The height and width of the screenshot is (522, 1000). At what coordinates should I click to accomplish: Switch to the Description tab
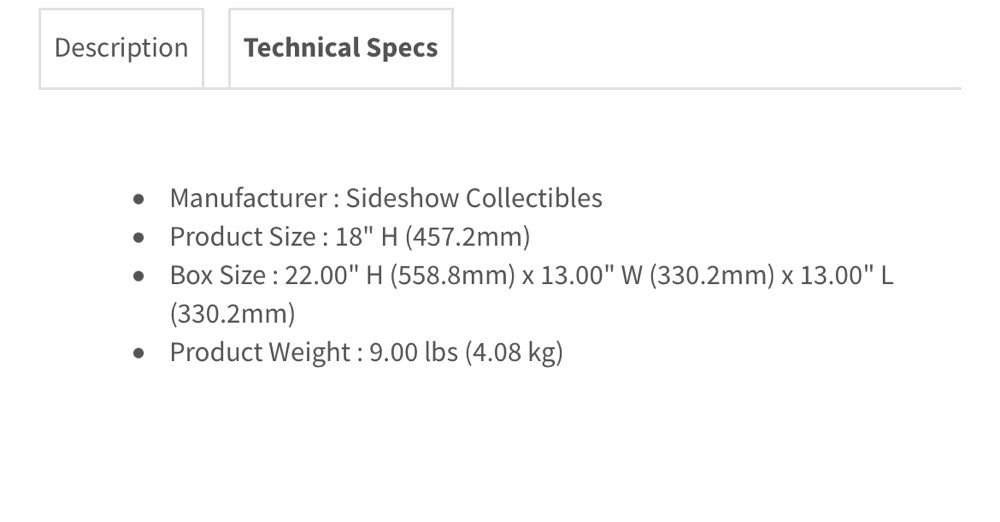(x=121, y=48)
